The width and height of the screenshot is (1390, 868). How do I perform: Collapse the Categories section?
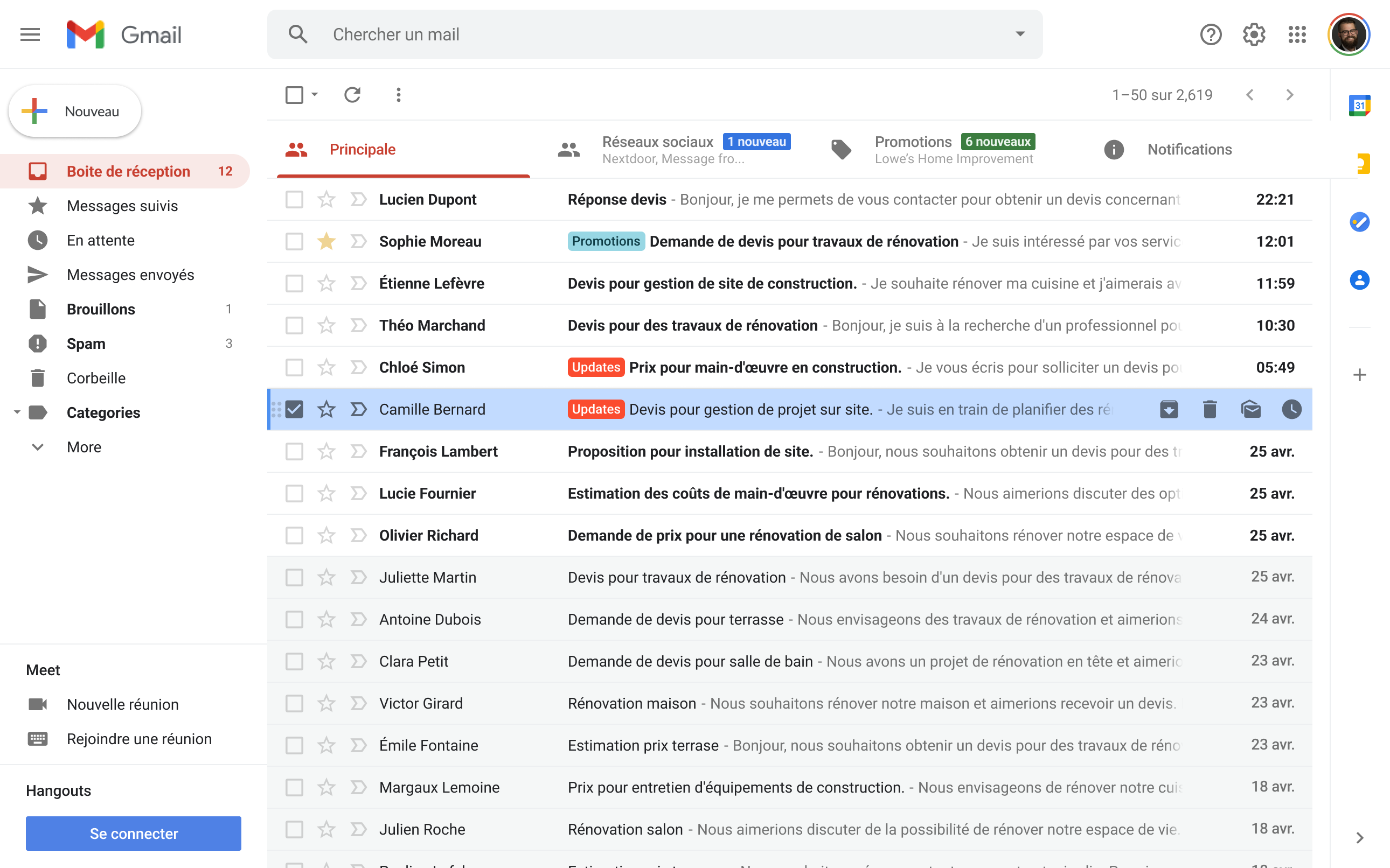pos(17,412)
